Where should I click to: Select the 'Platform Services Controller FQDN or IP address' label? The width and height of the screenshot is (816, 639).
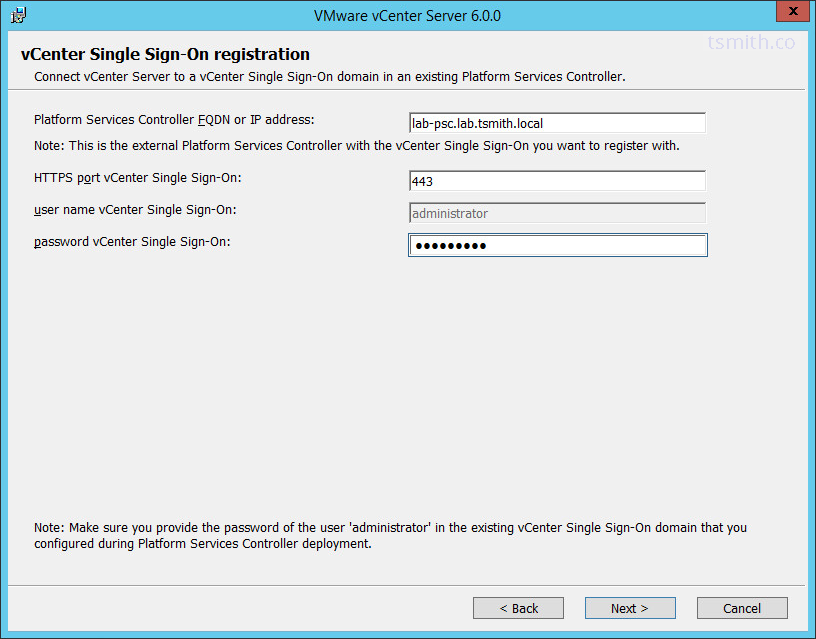(174, 120)
